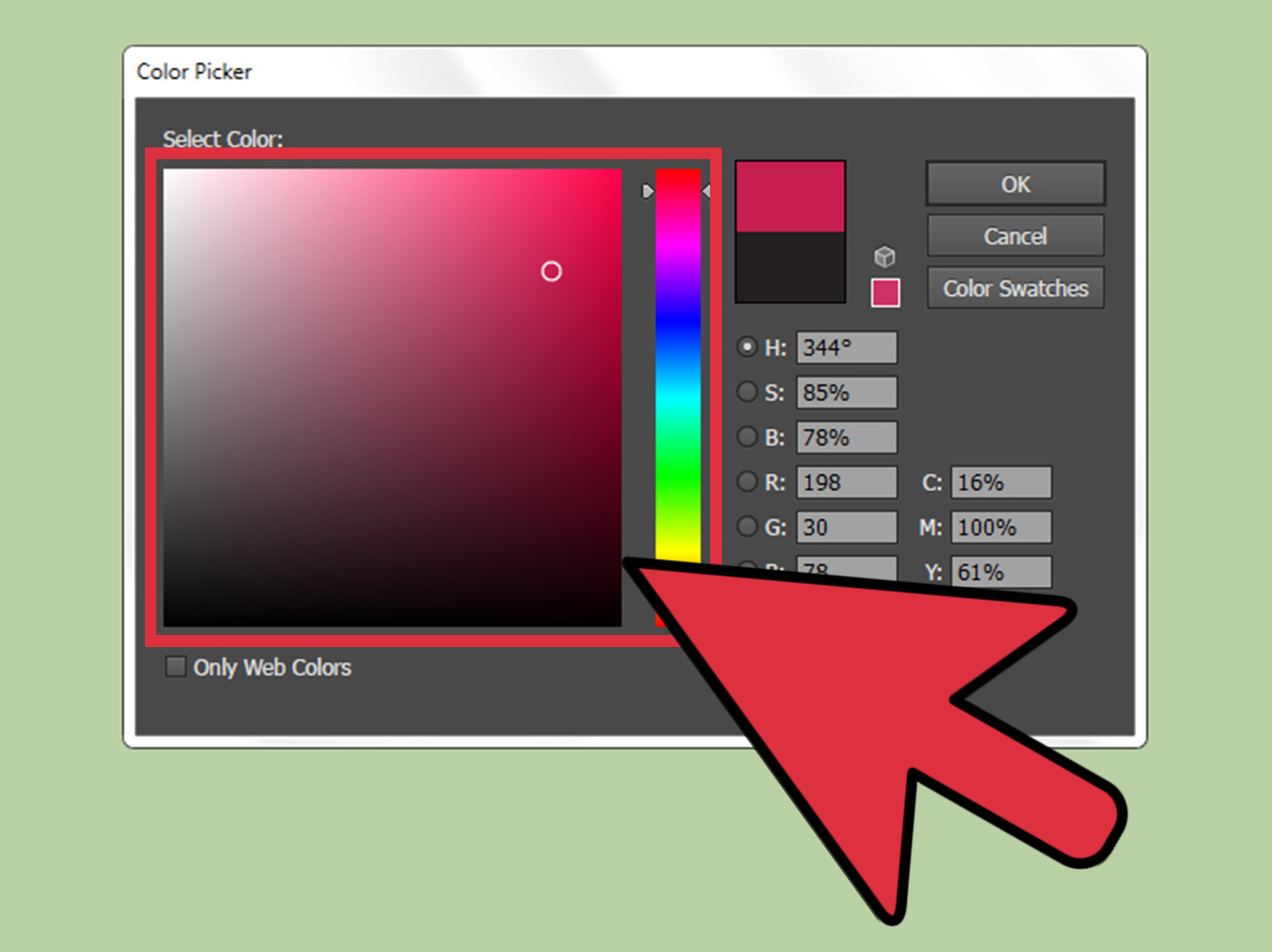1272x952 pixels.
Task: Enable the Only Web Colors checkbox
Action: (175, 667)
